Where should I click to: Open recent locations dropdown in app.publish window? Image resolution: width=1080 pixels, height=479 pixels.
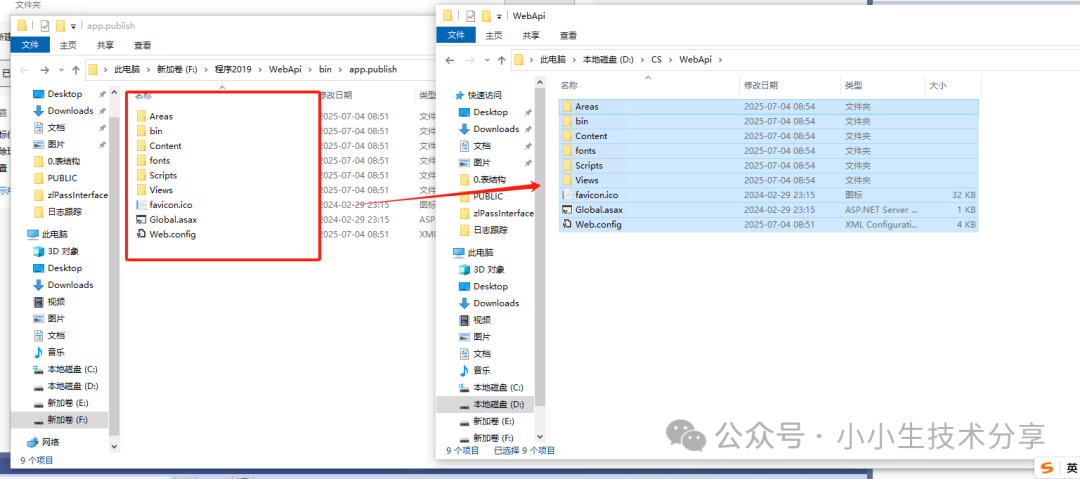[62, 70]
